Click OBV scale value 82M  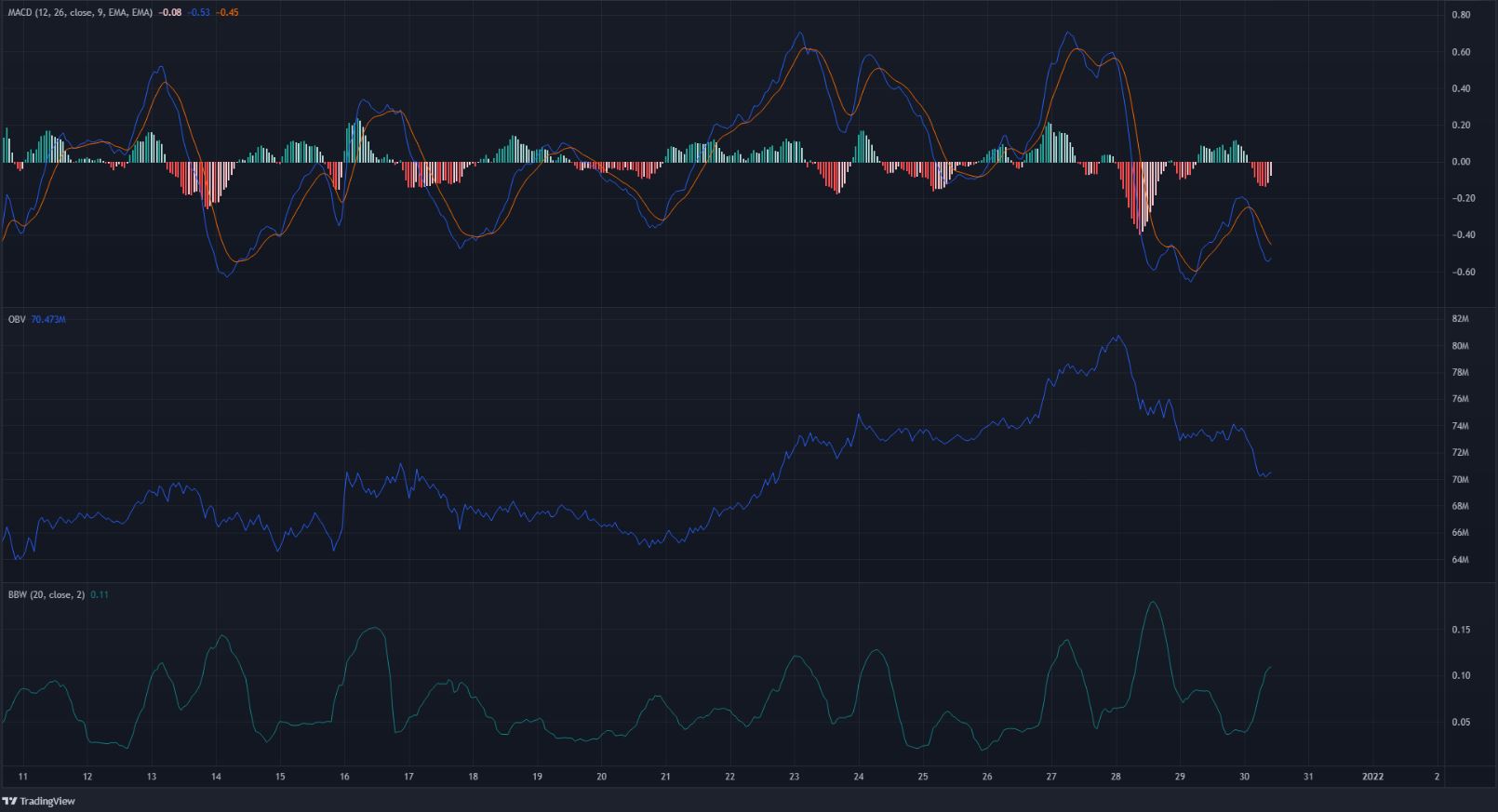(1460, 319)
